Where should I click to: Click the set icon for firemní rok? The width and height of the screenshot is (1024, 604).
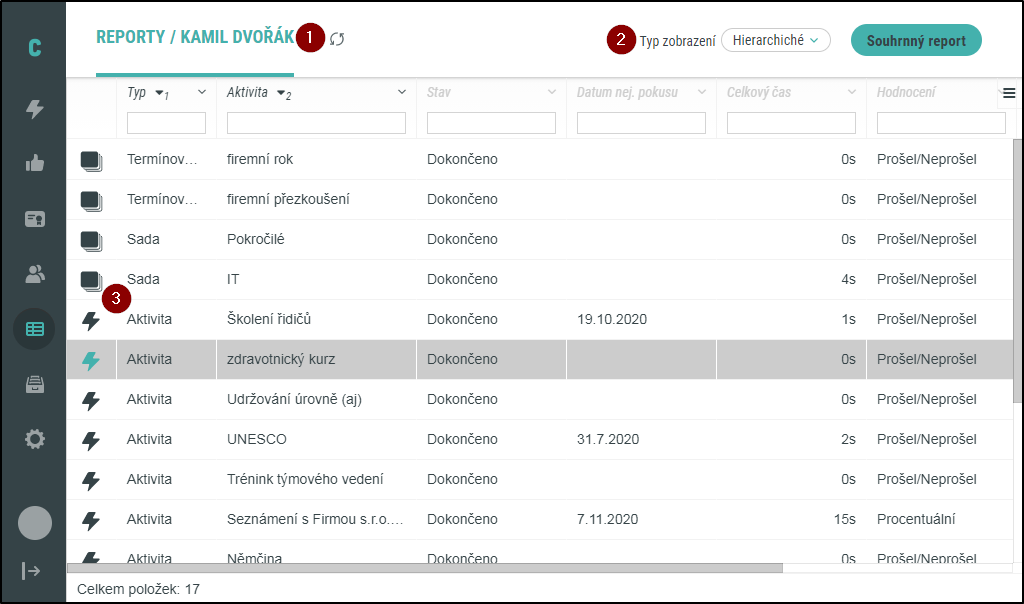click(x=91, y=160)
